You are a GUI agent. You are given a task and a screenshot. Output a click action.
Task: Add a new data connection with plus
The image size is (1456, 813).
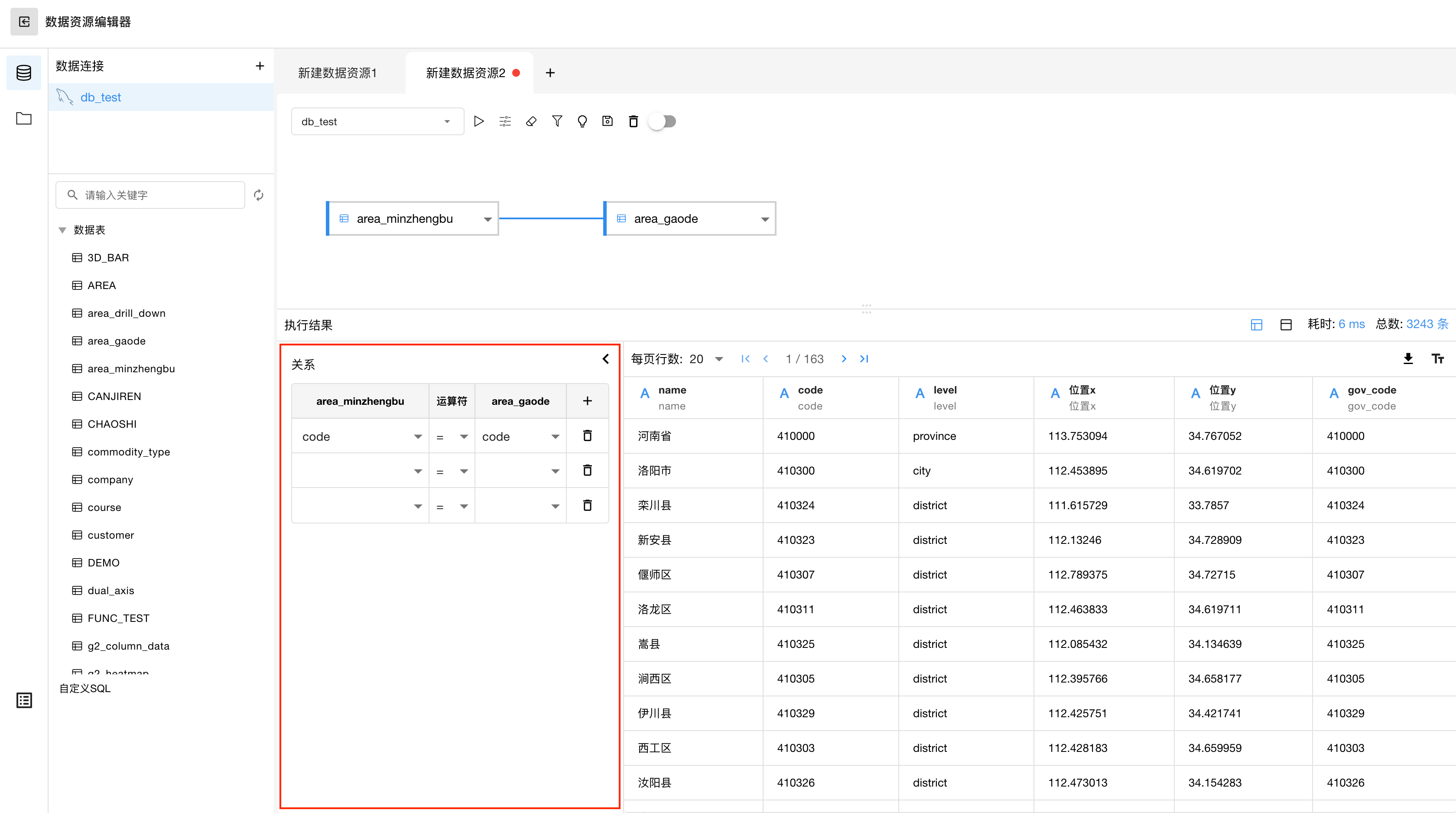(x=260, y=65)
